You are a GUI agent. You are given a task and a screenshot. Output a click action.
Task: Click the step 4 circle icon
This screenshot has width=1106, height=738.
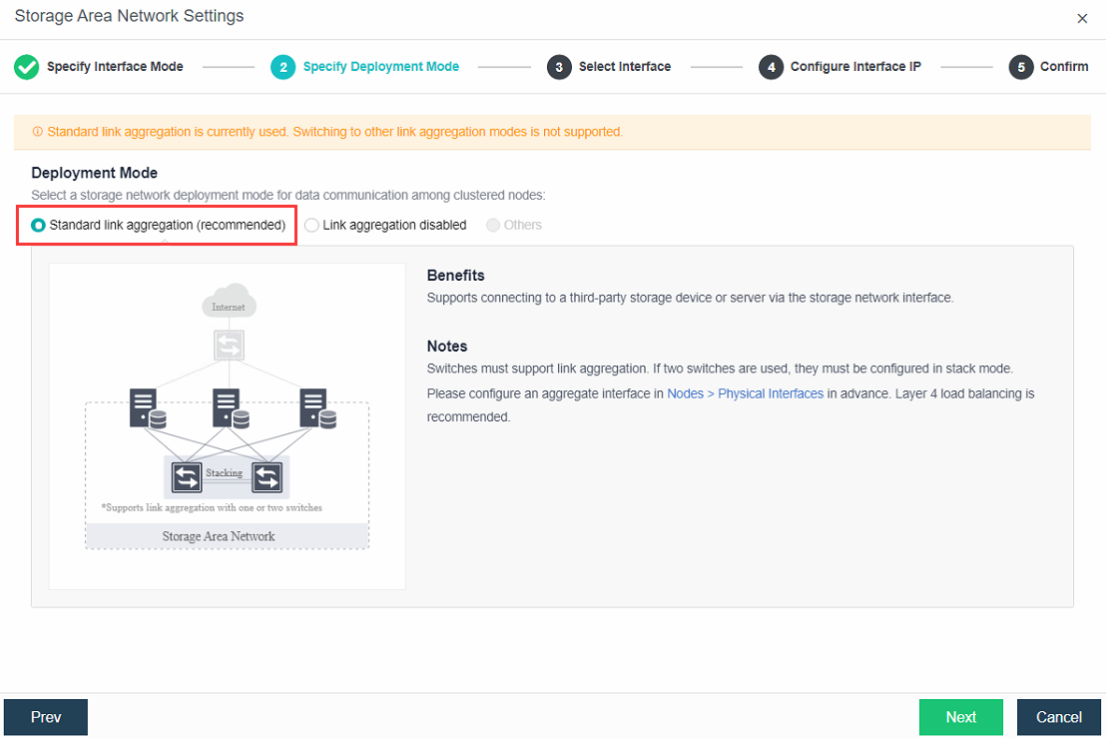771,67
